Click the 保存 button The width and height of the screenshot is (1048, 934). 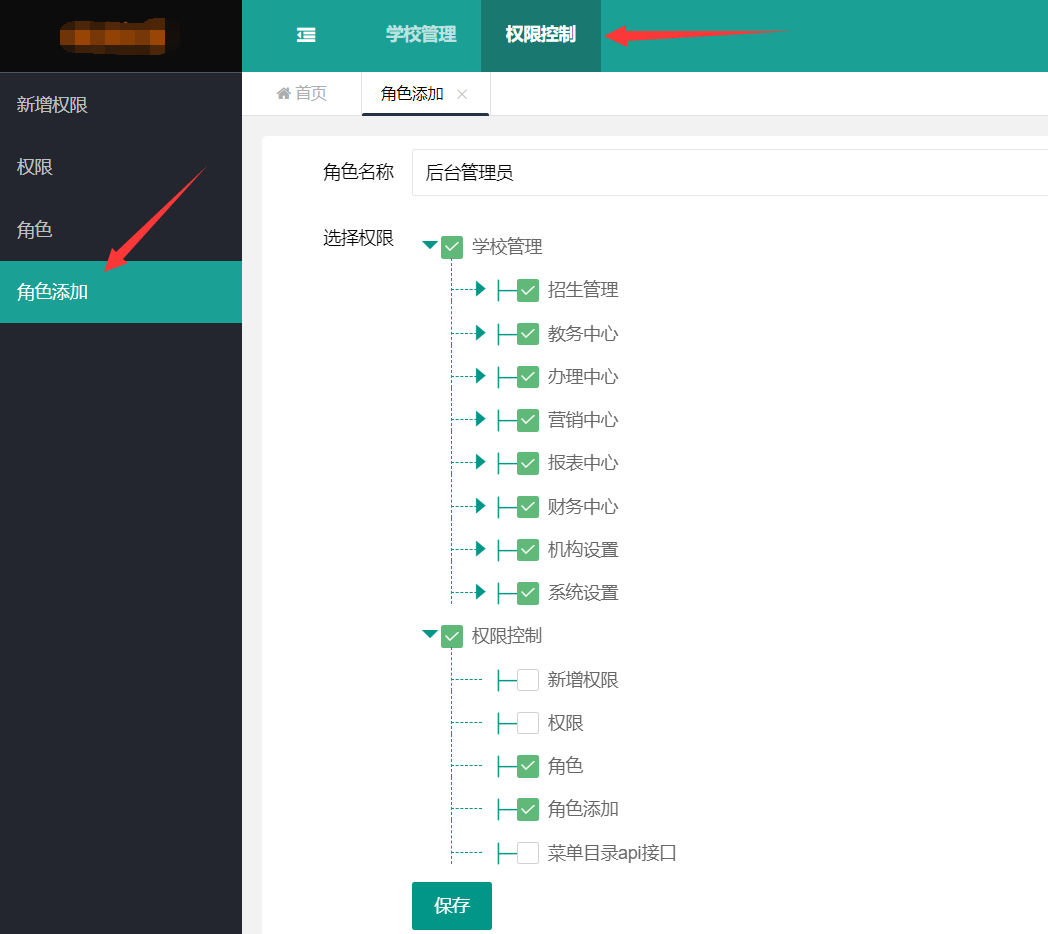click(x=452, y=905)
